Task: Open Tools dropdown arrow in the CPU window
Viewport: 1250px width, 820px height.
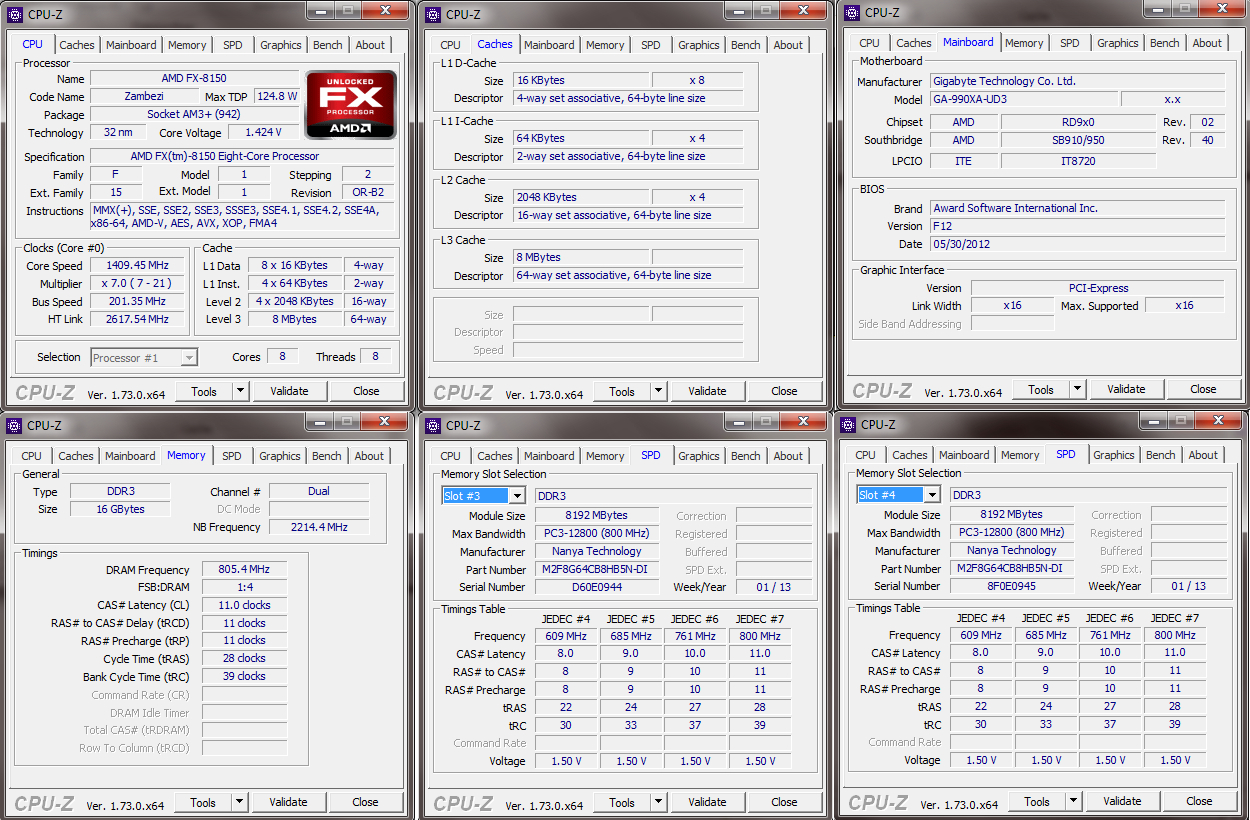Action: tap(240, 391)
